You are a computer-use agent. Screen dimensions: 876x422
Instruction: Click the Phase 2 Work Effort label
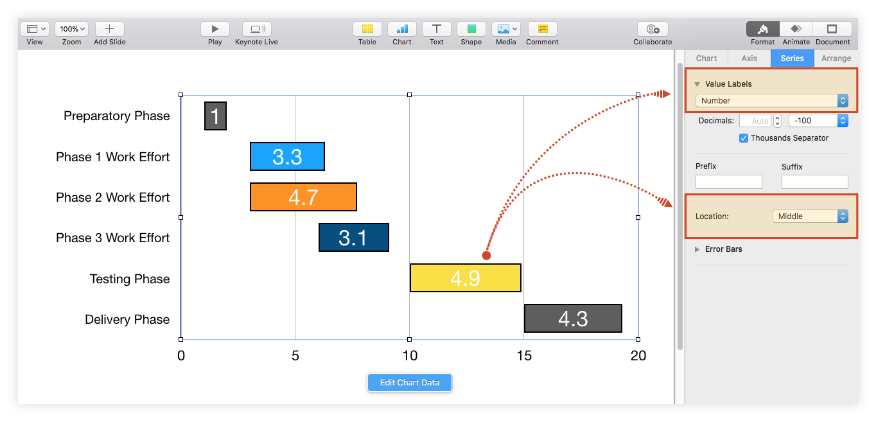[113, 198]
